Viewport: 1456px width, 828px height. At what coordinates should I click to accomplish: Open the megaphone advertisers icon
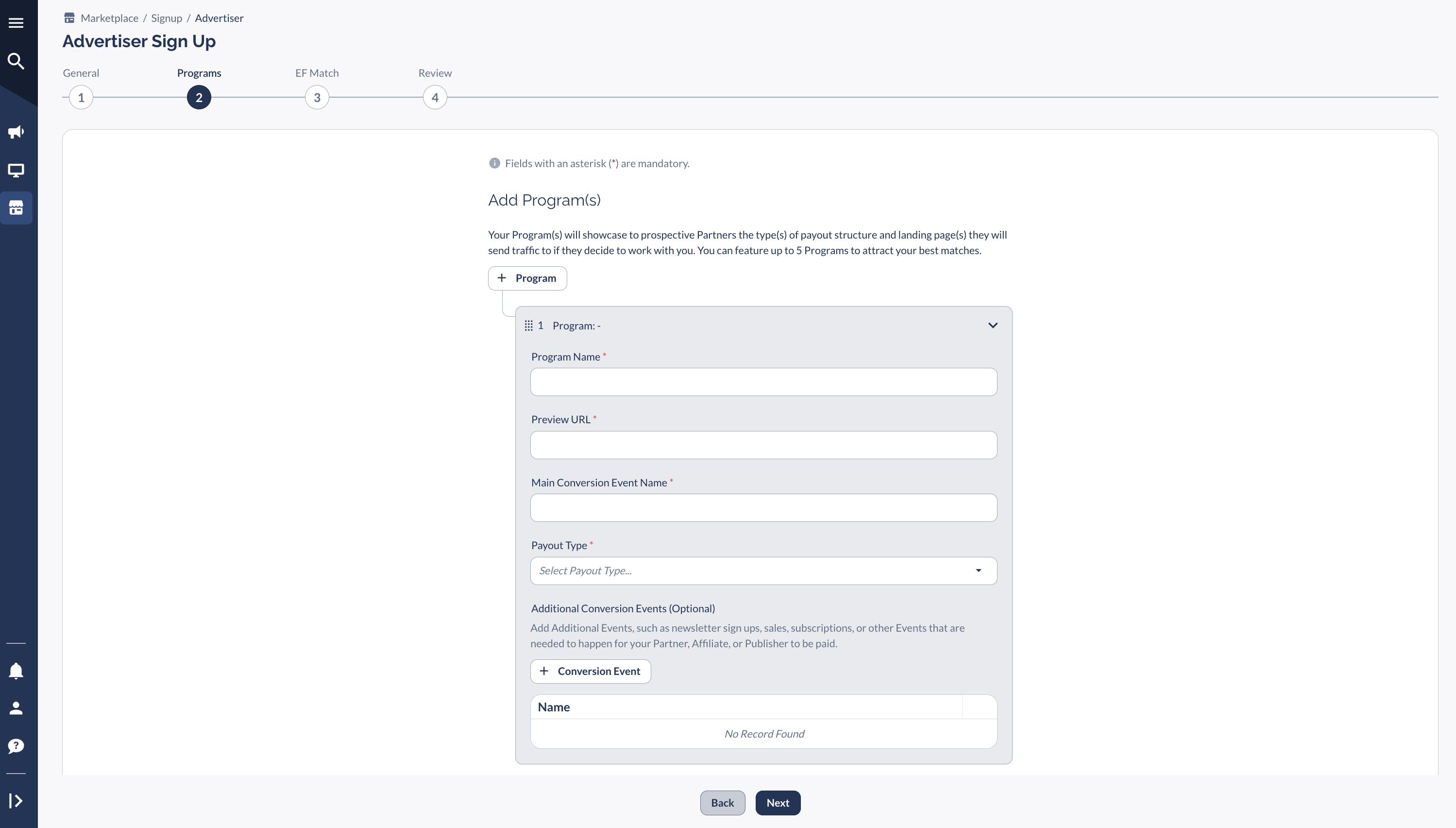[x=16, y=132]
